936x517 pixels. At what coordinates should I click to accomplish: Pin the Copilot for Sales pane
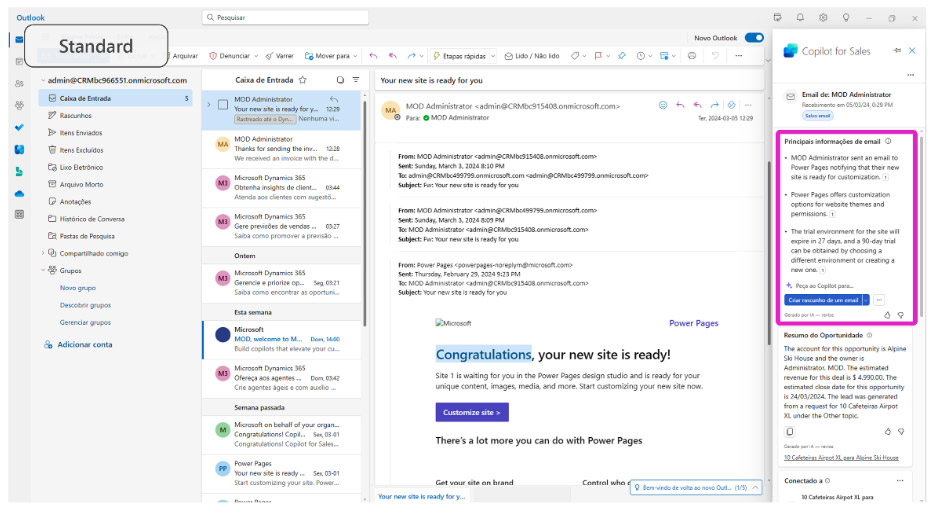pyautogui.click(x=896, y=50)
